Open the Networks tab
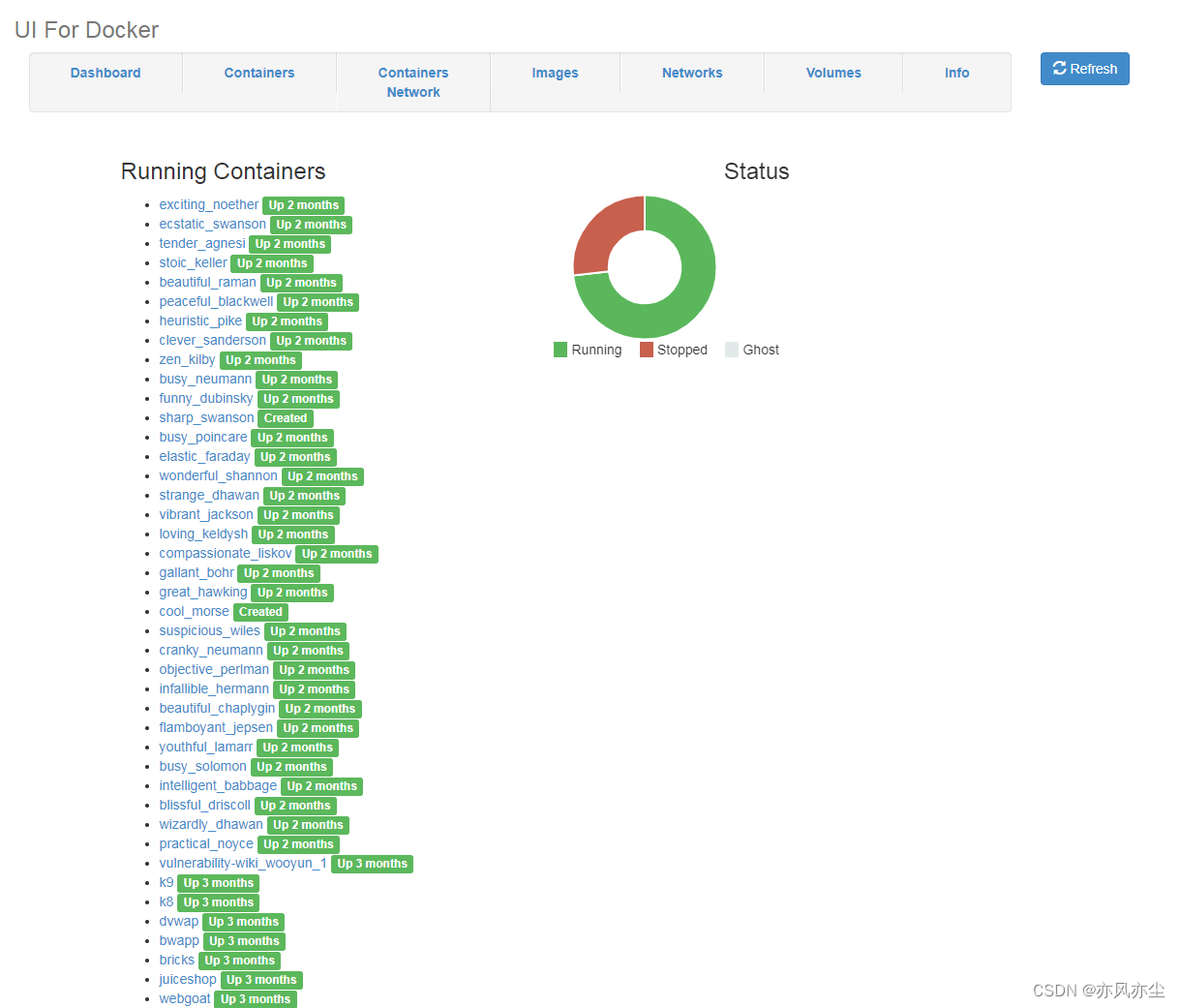1180x1008 pixels. [x=692, y=73]
